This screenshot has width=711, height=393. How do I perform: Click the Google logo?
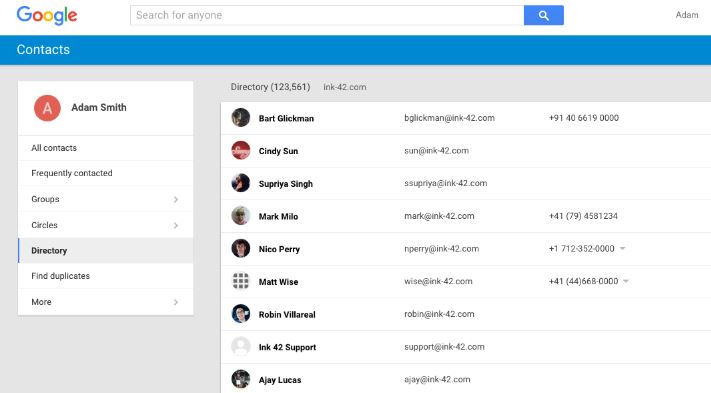pos(47,15)
